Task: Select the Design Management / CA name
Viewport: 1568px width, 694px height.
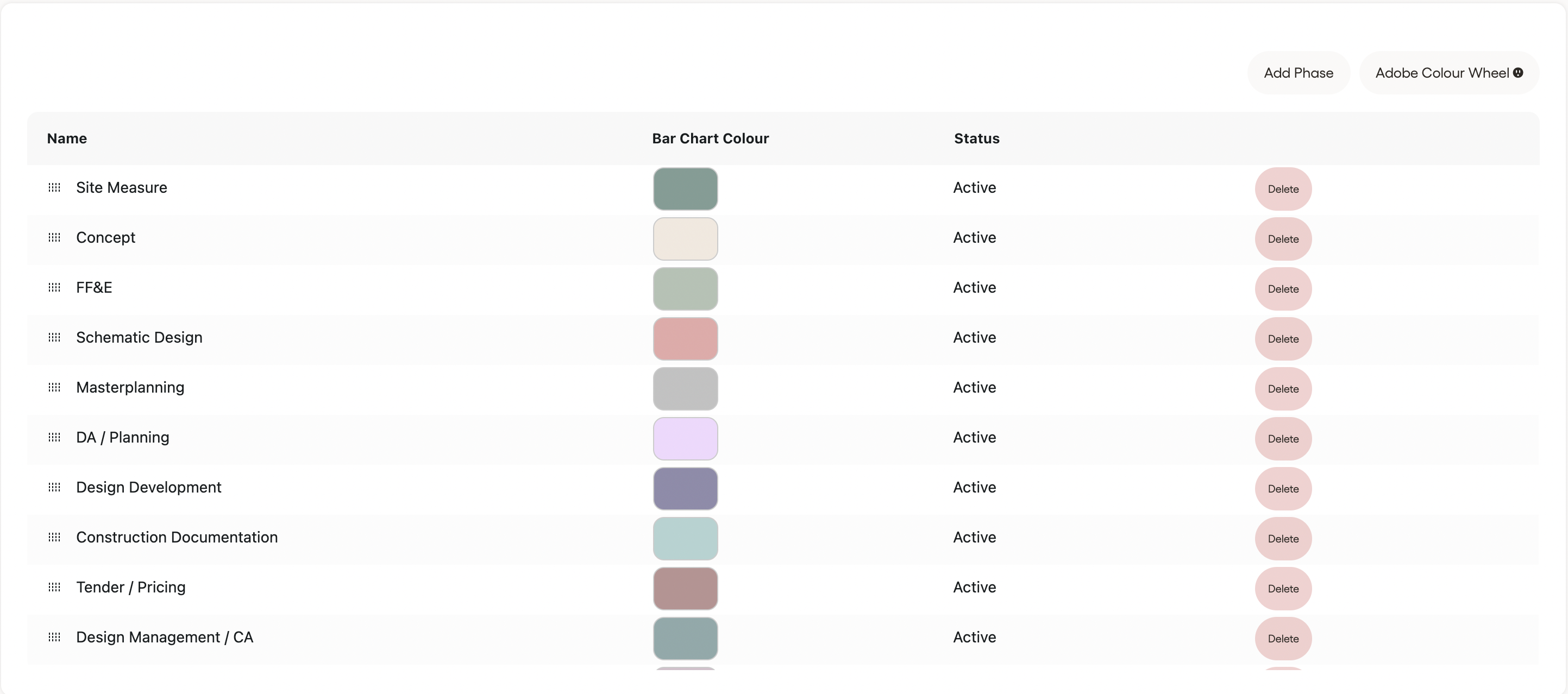Action: coord(164,637)
